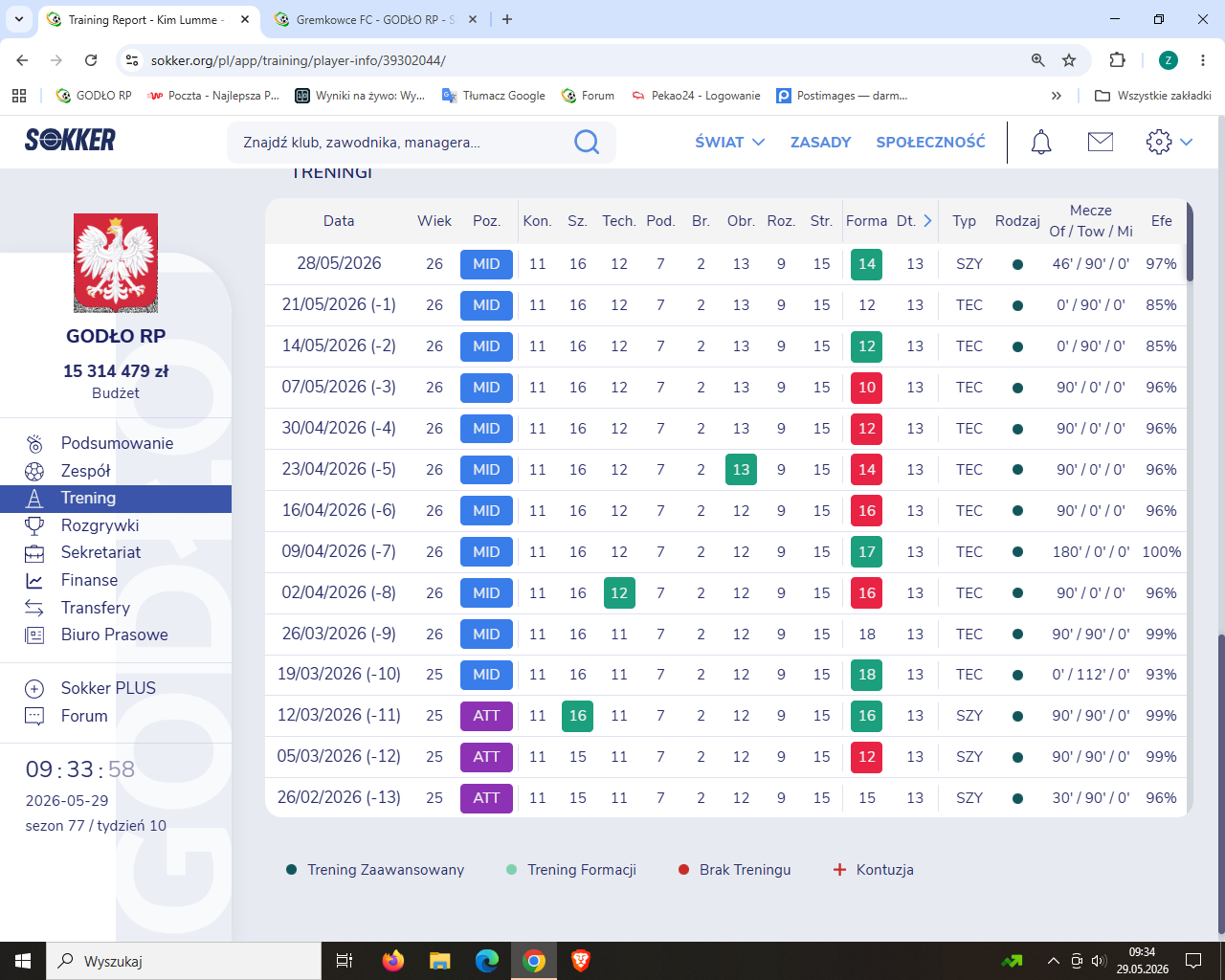Click the MID badge in 28/05/2026 row
The height and width of the screenshot is (980, 1225).
point(486,264)
